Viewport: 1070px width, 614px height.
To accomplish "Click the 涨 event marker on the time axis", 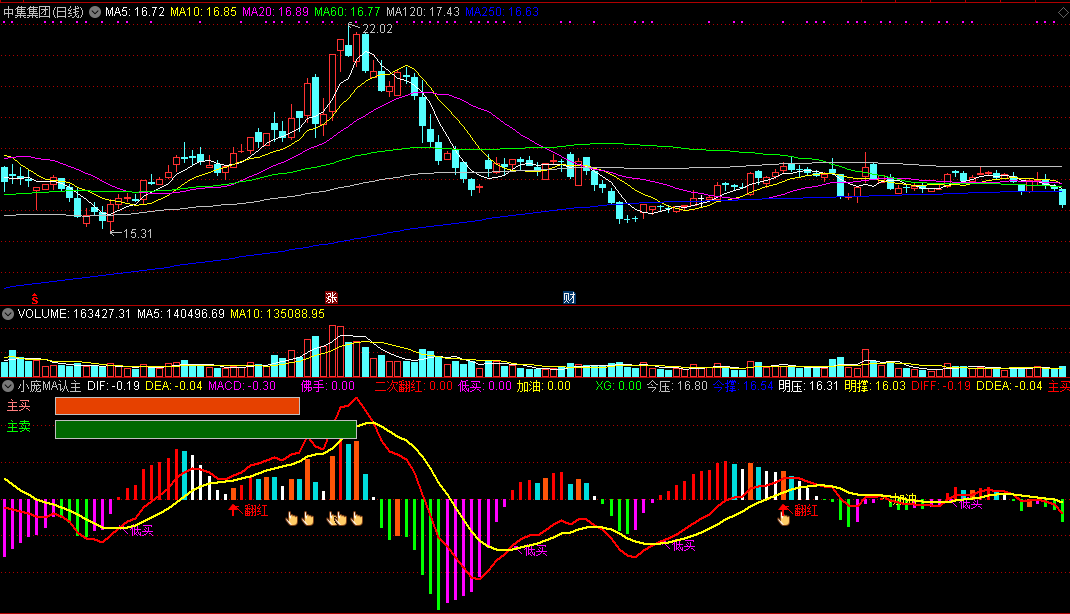I will pos(332,297).
